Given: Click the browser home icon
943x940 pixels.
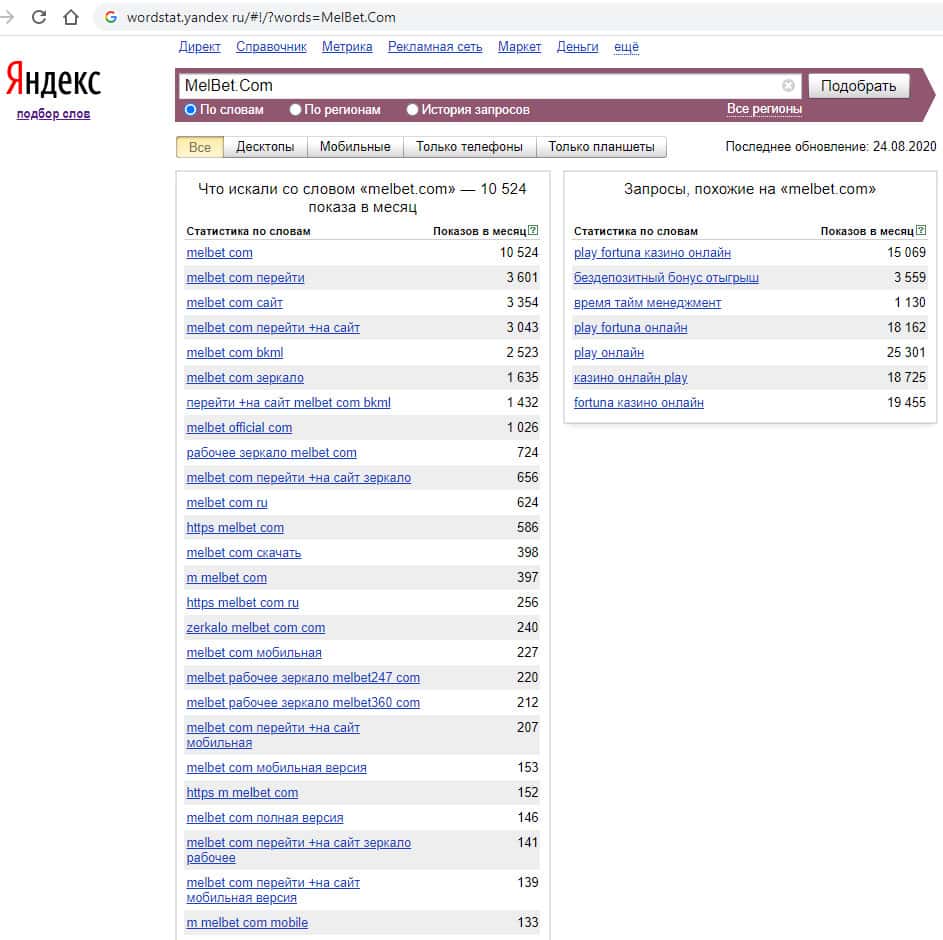Looking at the screenshot, I should pos(70,17).
